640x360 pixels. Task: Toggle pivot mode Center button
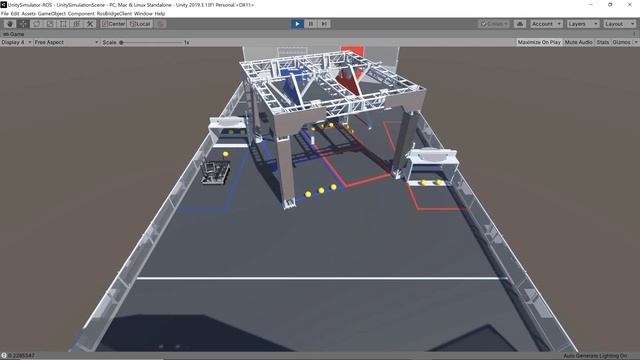pyautogui.click(x=113, y=24)
